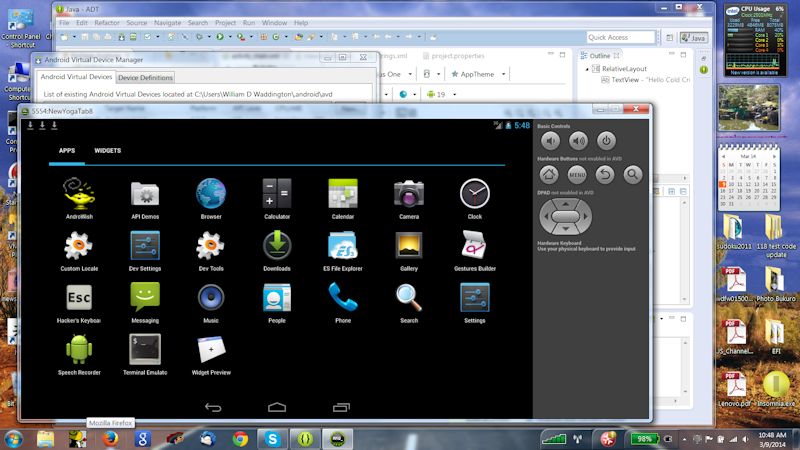Open Terminal Emulator app
Screen dimensions: 800x450
pos(145,354)
